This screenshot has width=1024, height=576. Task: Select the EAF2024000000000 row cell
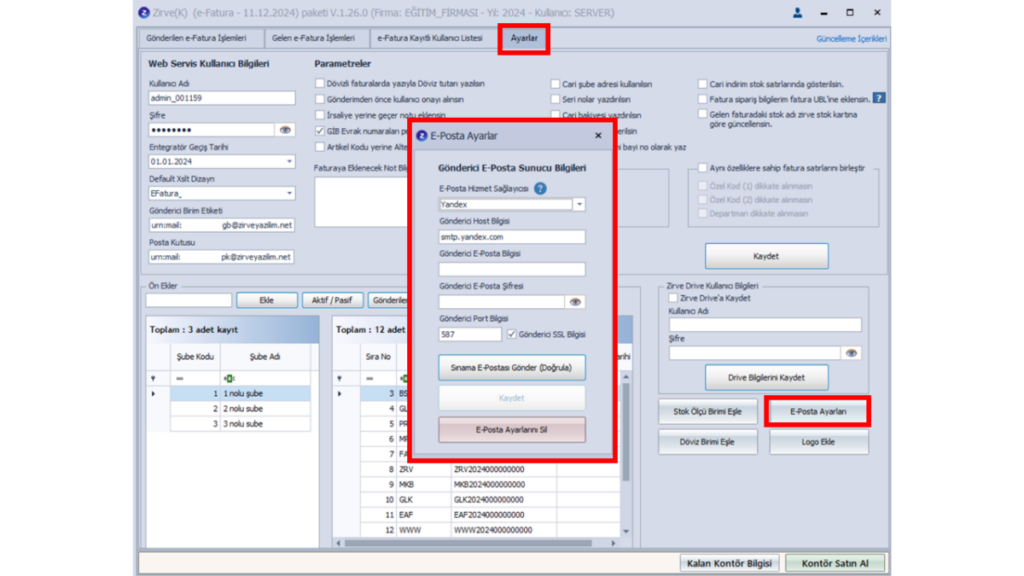[x=504, y=515]
